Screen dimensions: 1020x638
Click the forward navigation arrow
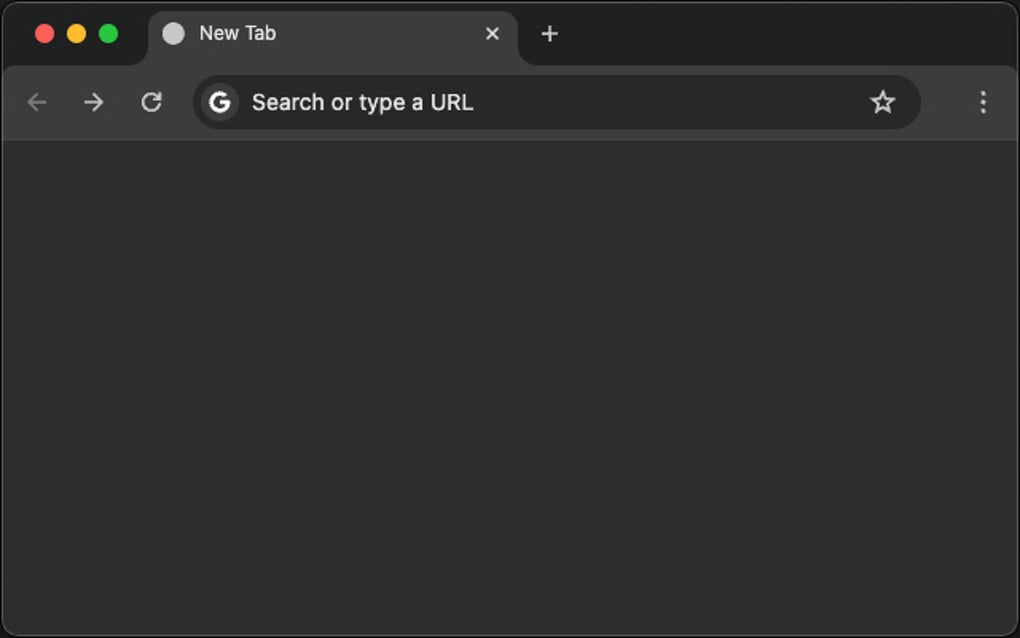coord(94,102)
